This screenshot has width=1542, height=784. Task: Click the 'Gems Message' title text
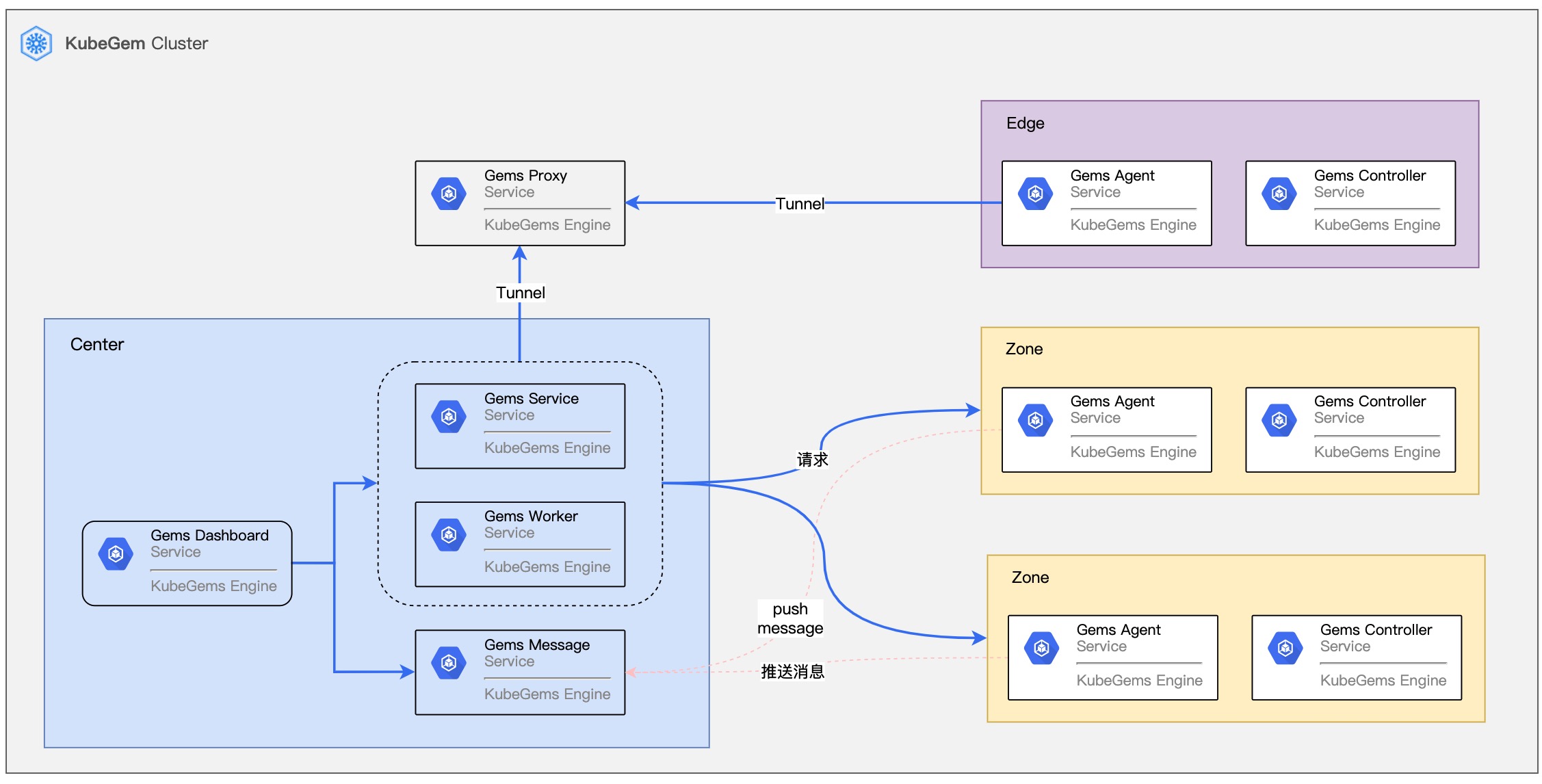[x=537, y=644]
